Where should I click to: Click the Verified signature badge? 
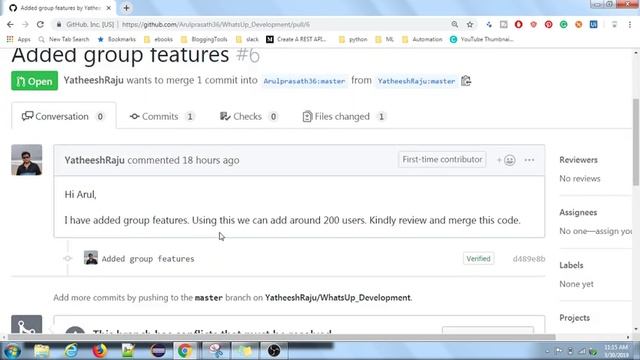tap(478, 258)
